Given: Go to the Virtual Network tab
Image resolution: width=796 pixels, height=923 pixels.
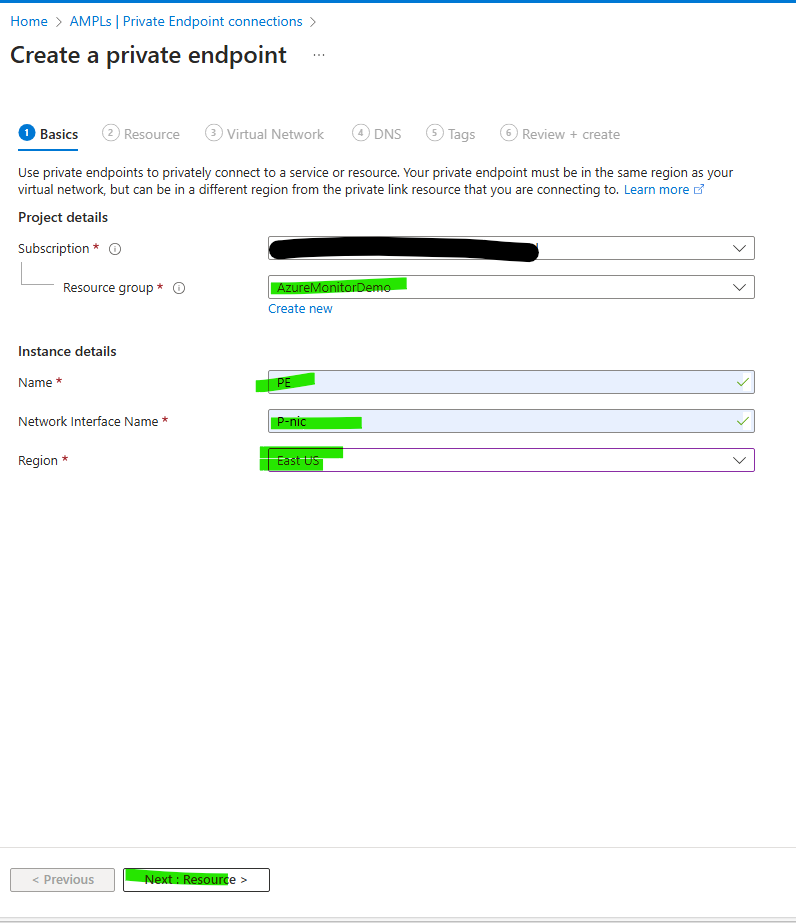Looking at the screenshot, I should coord(265,134).
